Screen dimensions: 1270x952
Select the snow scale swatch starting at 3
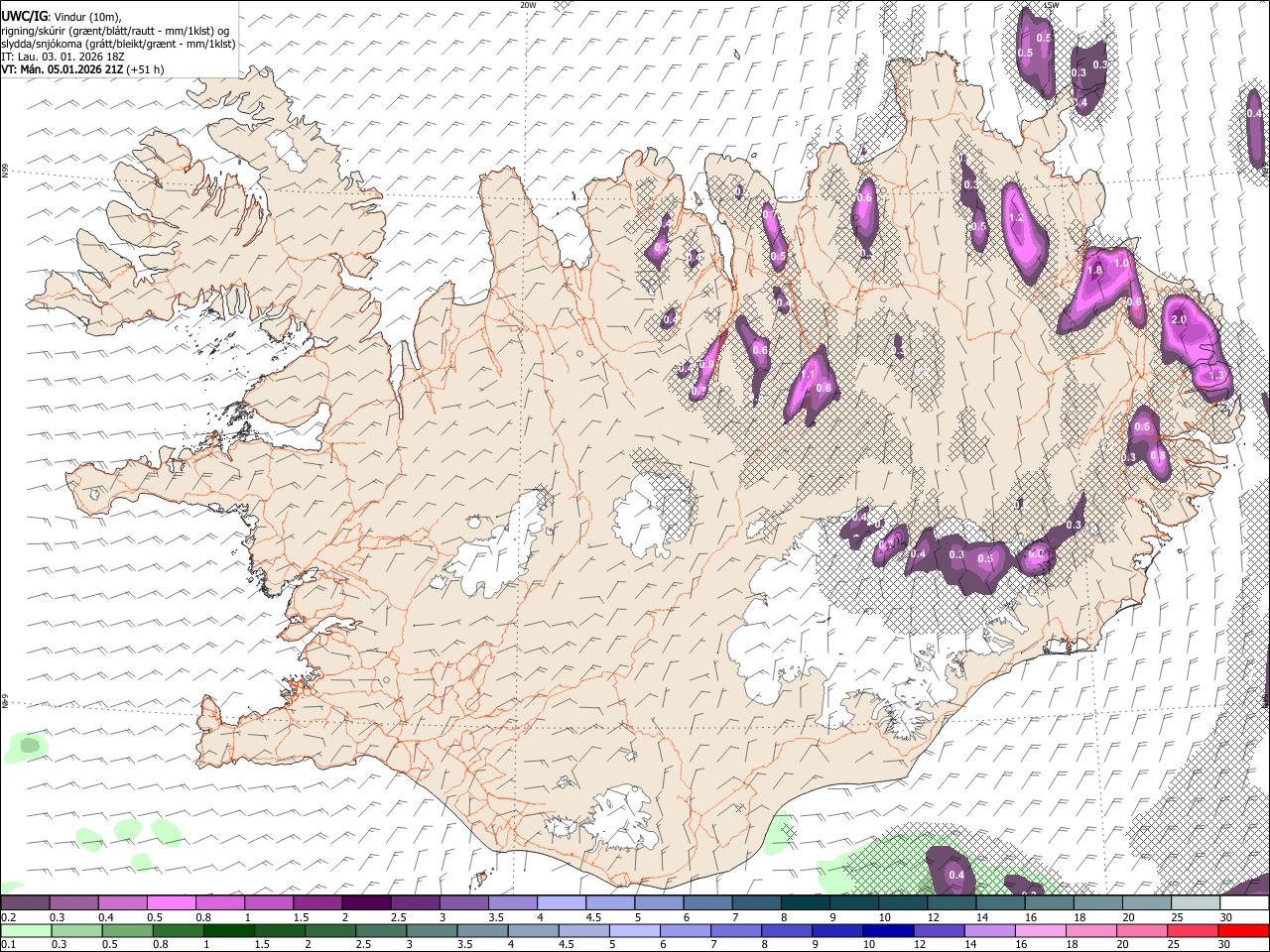coord(464,903)
